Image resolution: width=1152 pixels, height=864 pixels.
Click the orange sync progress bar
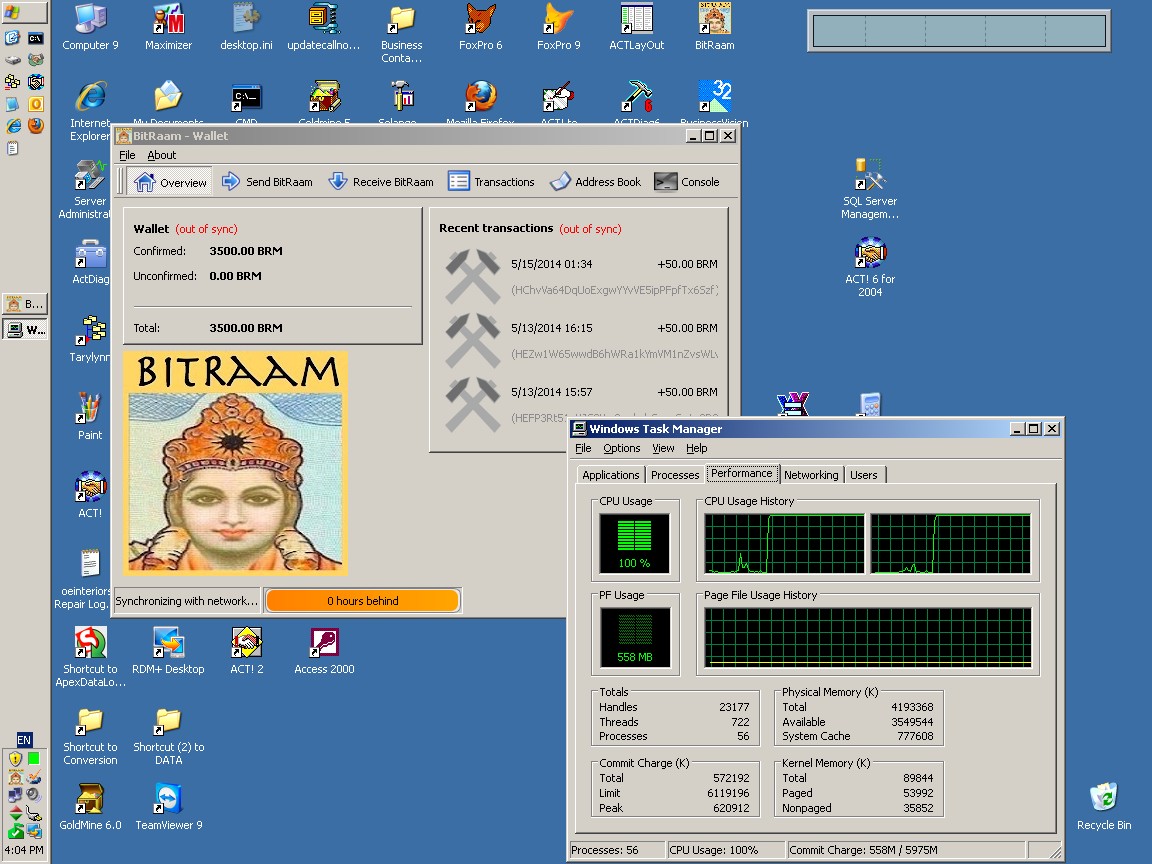coord(363,600)
